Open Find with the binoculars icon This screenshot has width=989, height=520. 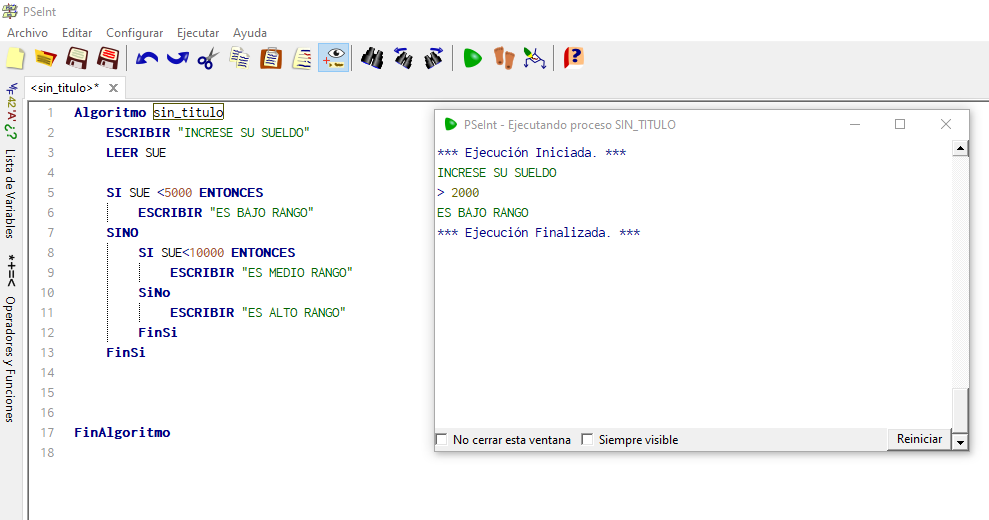click(x=372, y=59)
